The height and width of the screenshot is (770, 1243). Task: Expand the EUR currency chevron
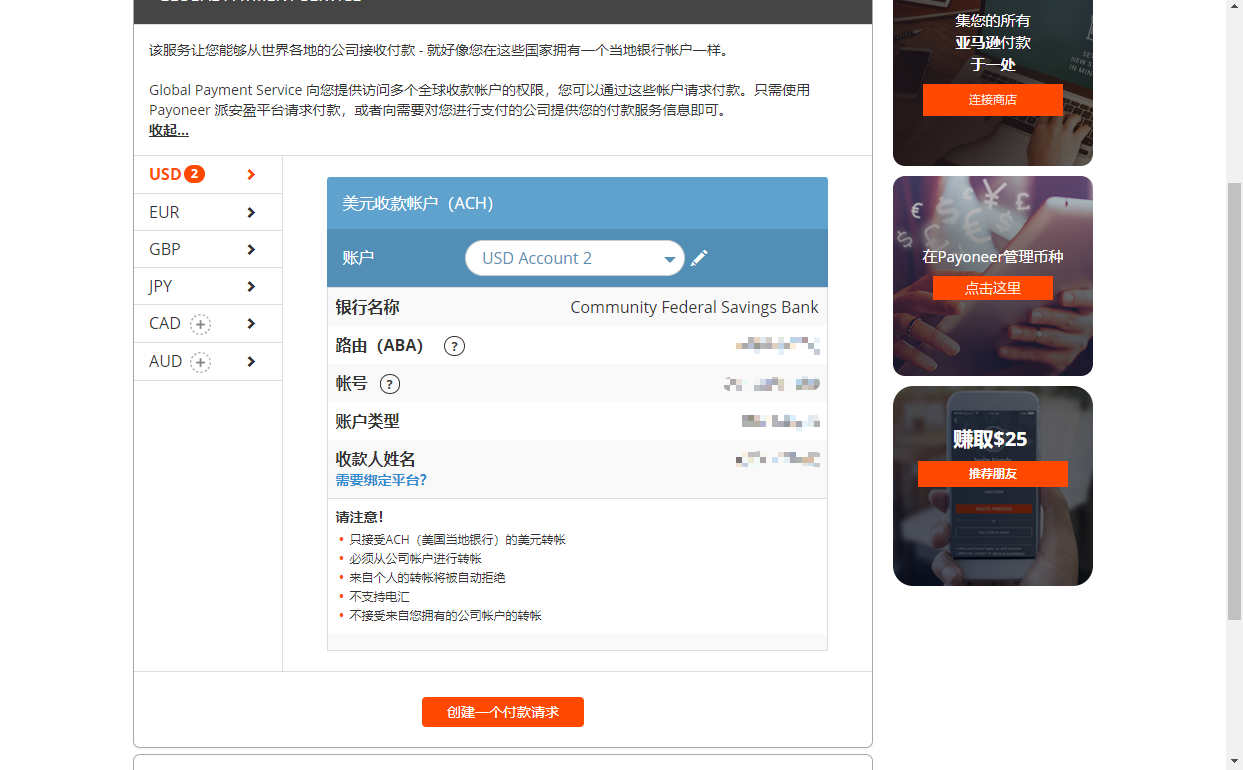[251, 212]
